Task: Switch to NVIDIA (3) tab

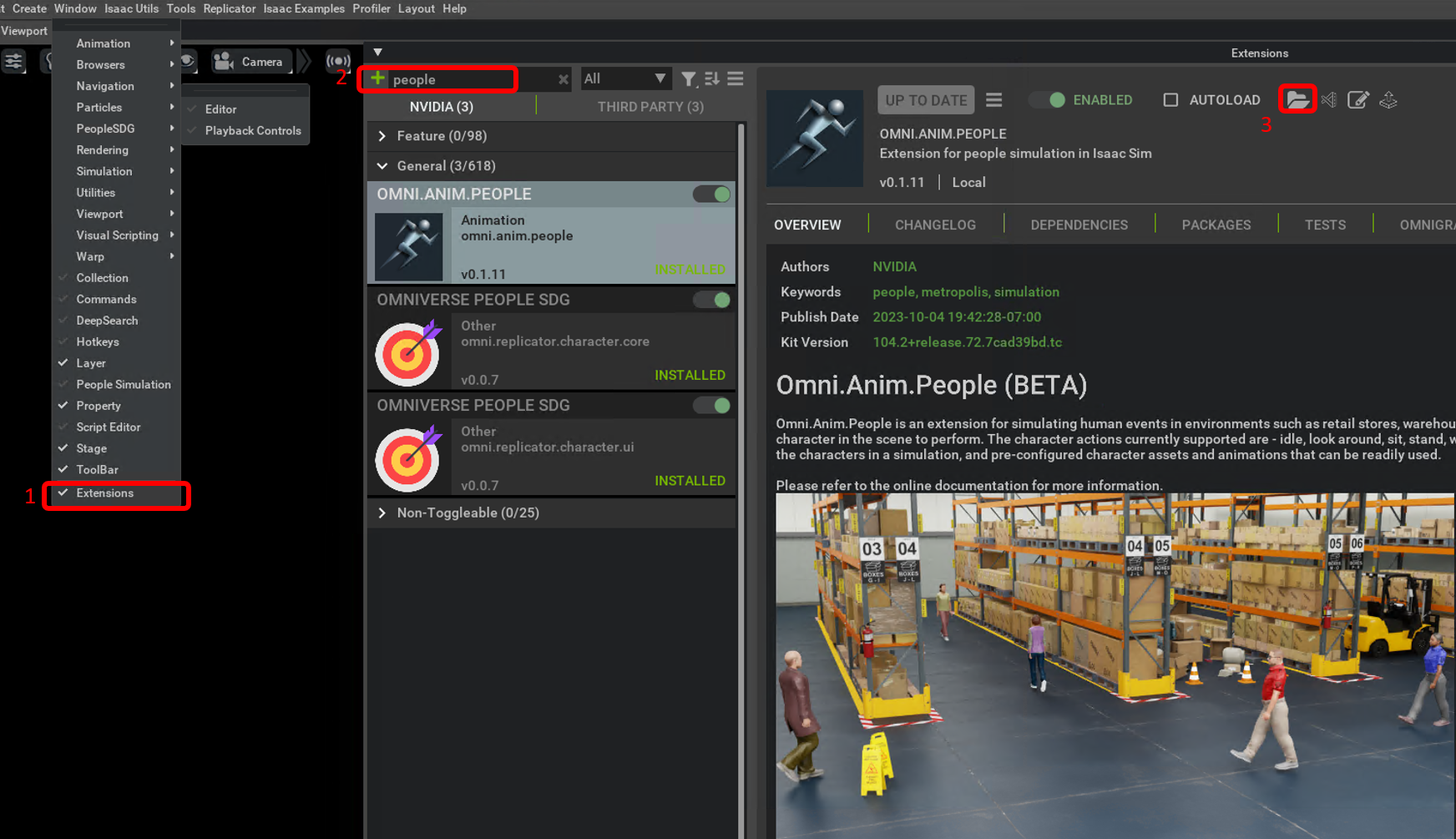Action: [442, 107]
